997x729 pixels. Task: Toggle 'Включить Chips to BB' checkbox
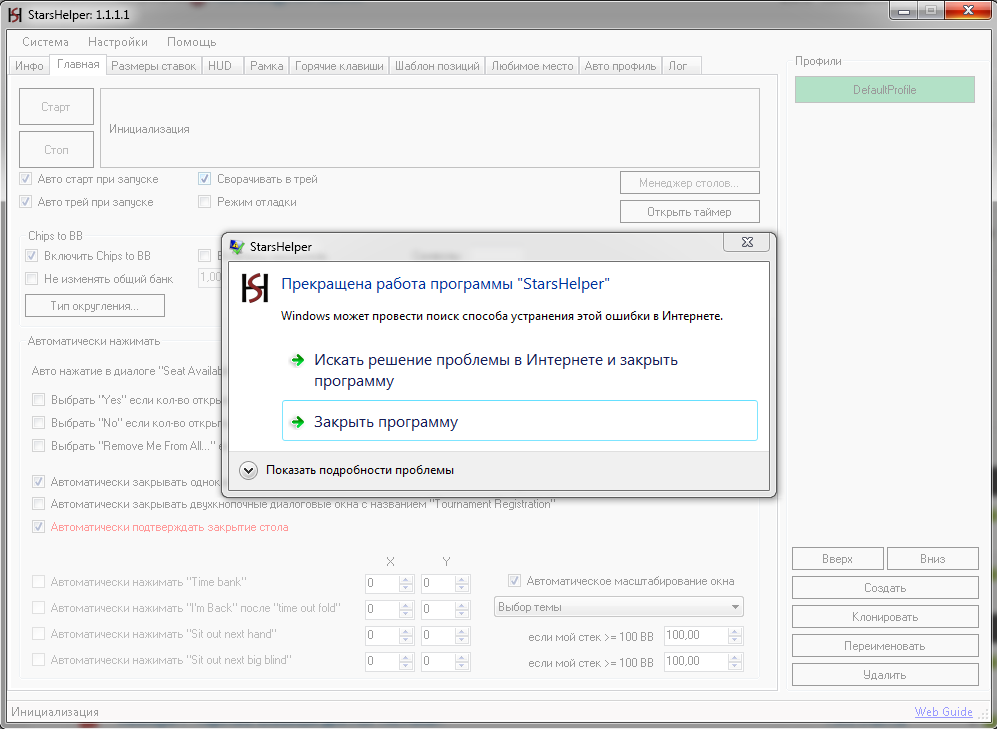click(31, 256)
